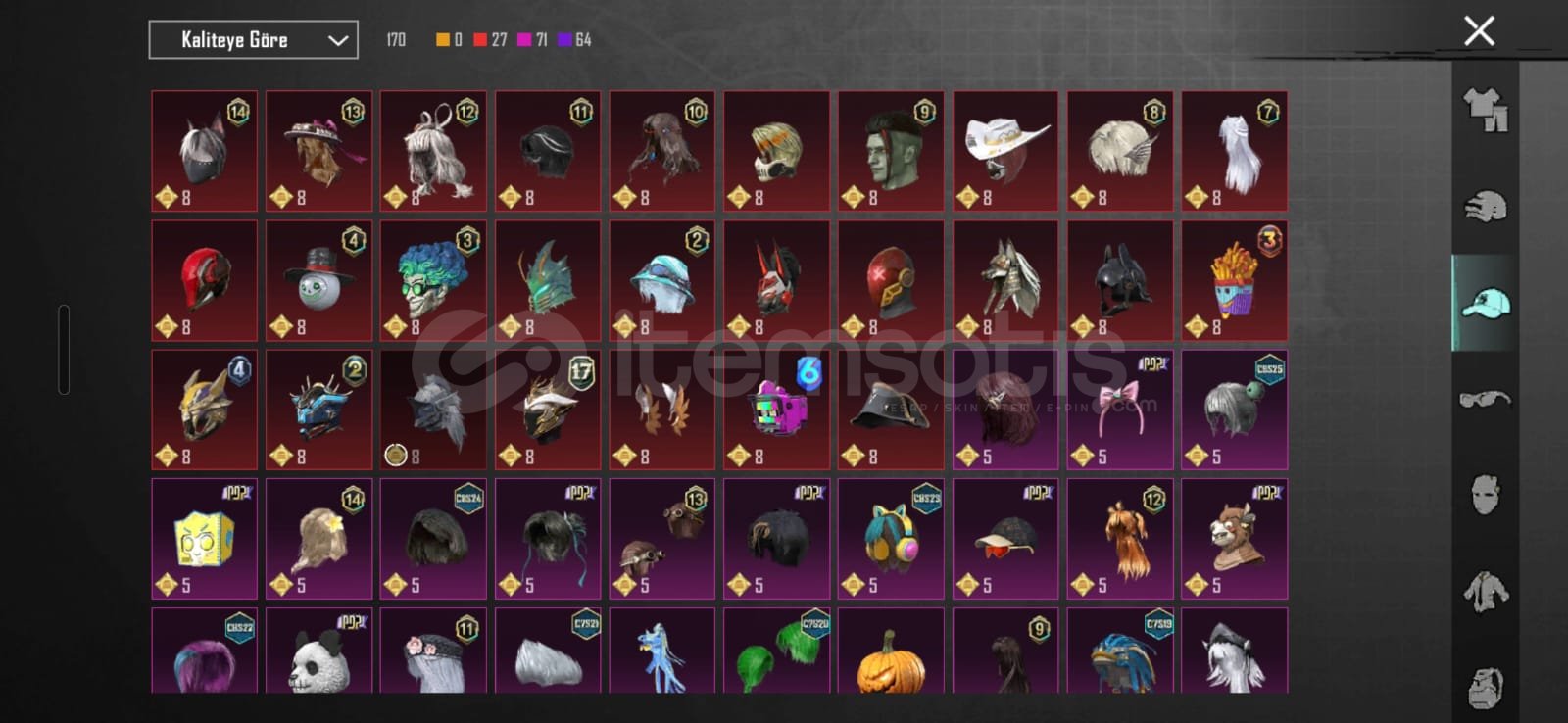Open the jacket category in sidebar

coord(1486,591)
